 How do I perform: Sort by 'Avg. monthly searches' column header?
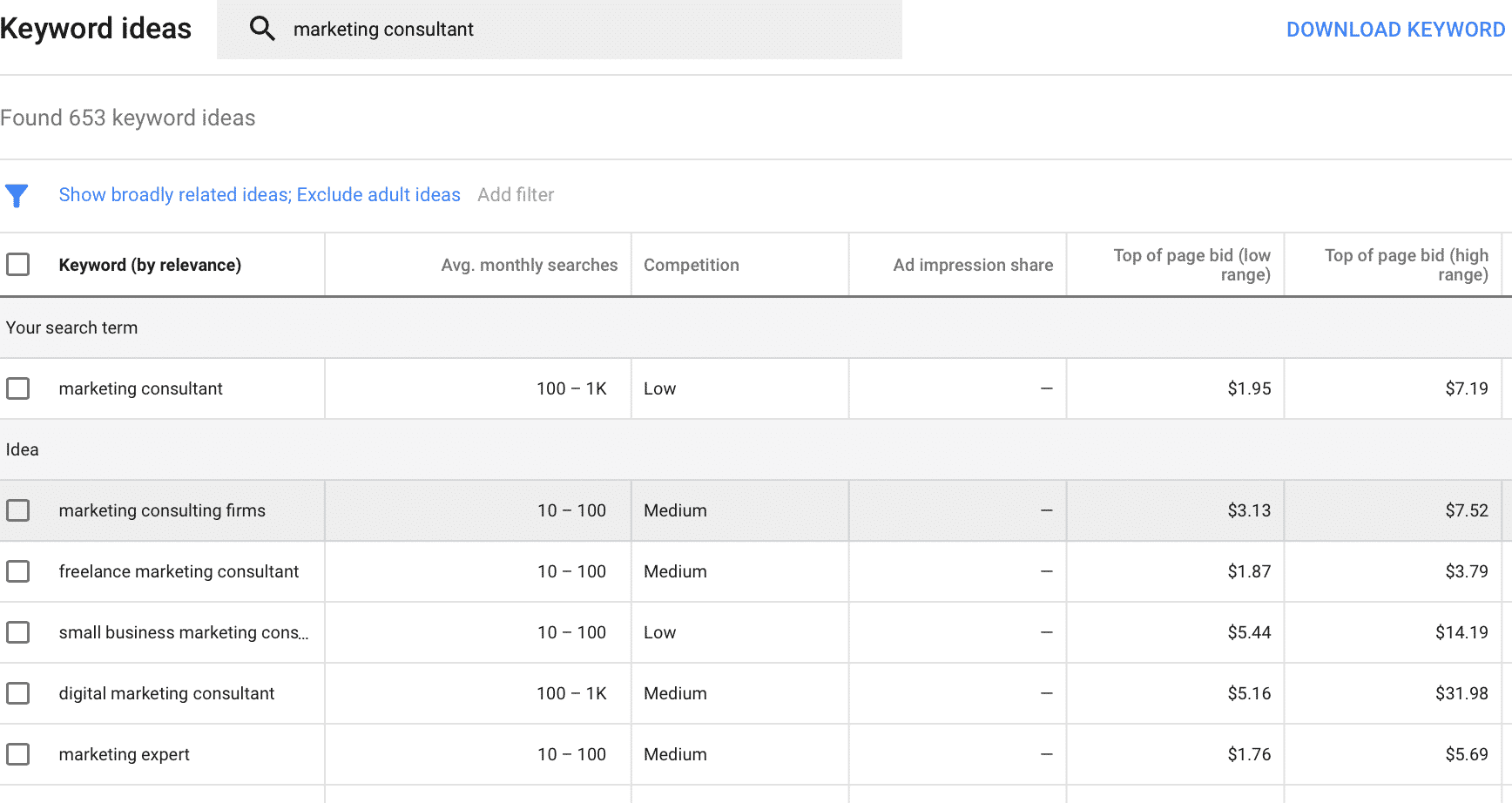tap(530, 265)
